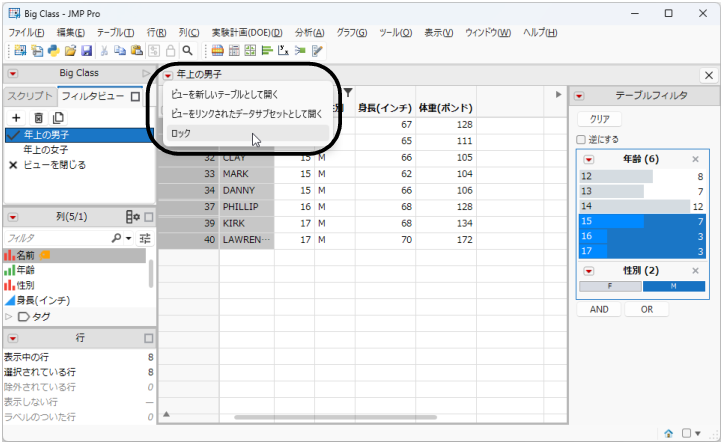Click the クリア button
Image resolution: width=723 pixels, height=444 pixels.
pos(599,119)
